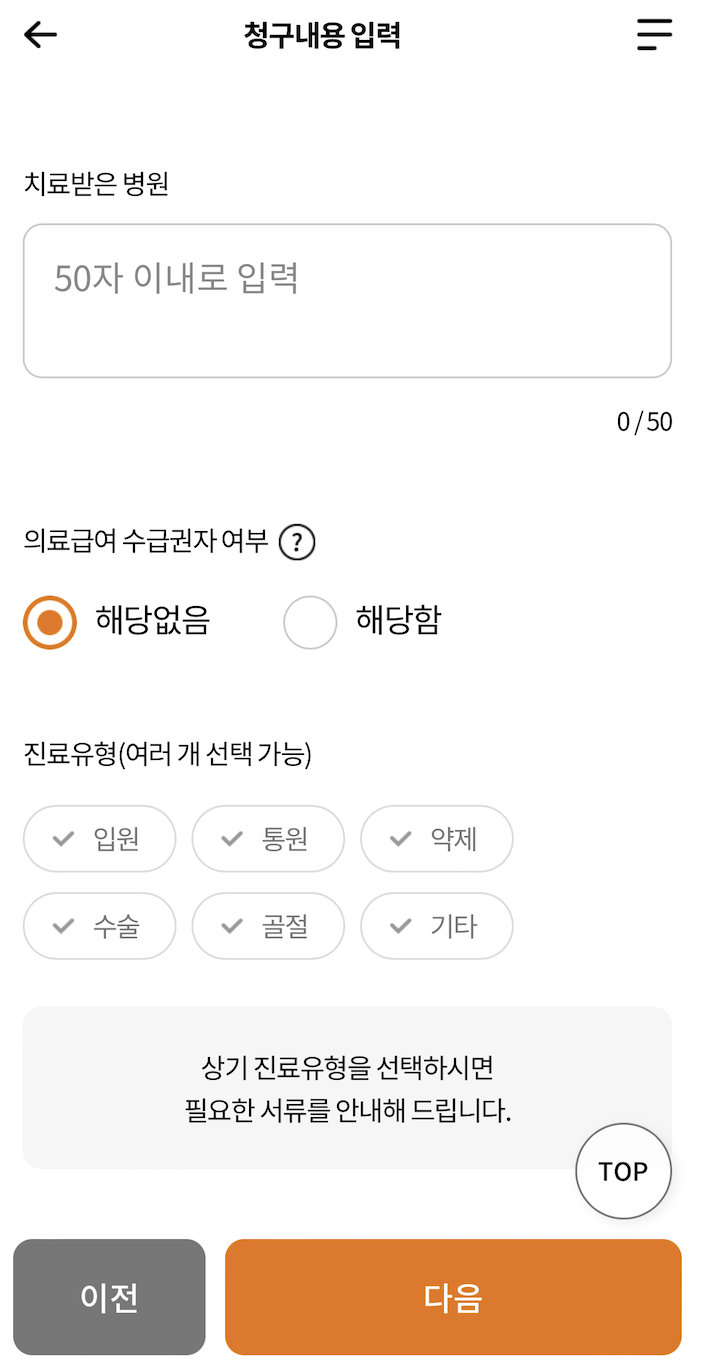Enable the 통원 treatment type option
Viewport: 706px width, 1370px height.
(268, 839)
